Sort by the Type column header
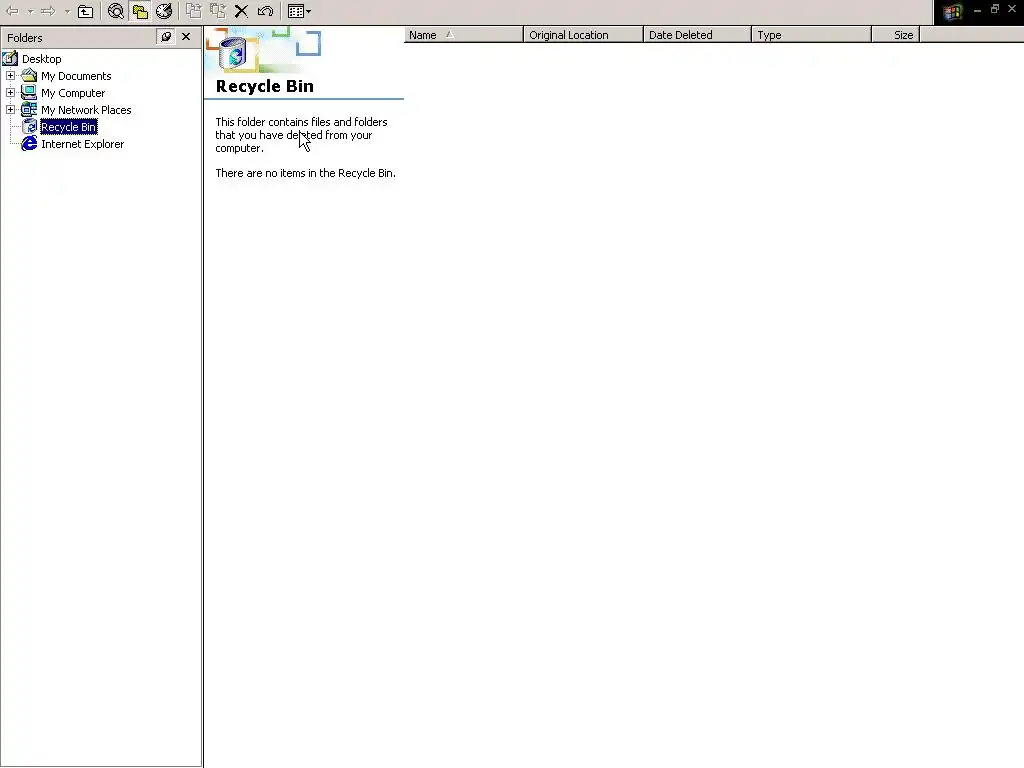Viewport: 1024px width, 768px height. coord(812,35)
